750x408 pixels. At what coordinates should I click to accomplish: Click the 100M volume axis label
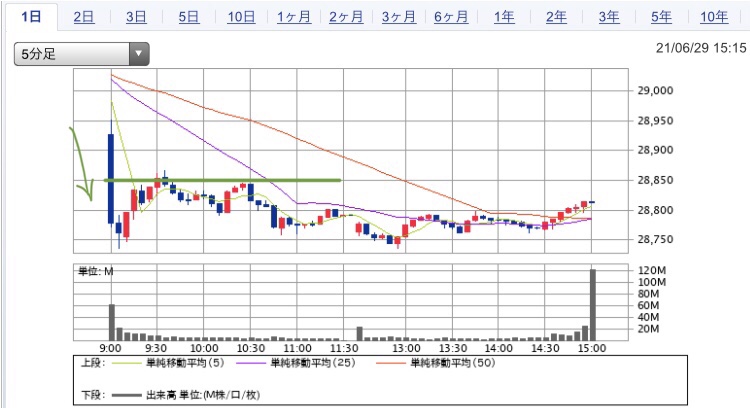click(x=651, y=282)
